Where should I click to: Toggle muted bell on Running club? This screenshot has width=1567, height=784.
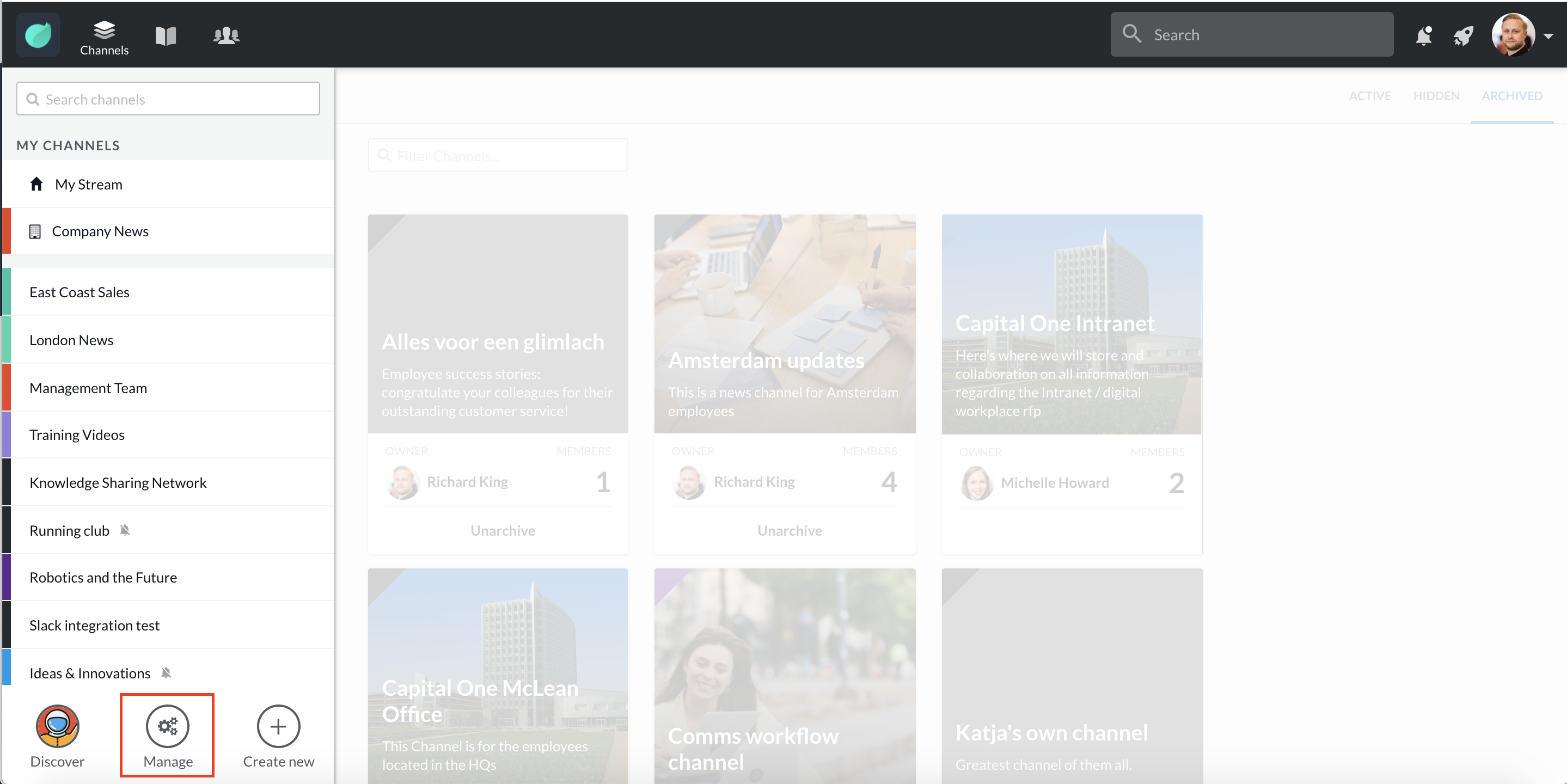(125, 530)
